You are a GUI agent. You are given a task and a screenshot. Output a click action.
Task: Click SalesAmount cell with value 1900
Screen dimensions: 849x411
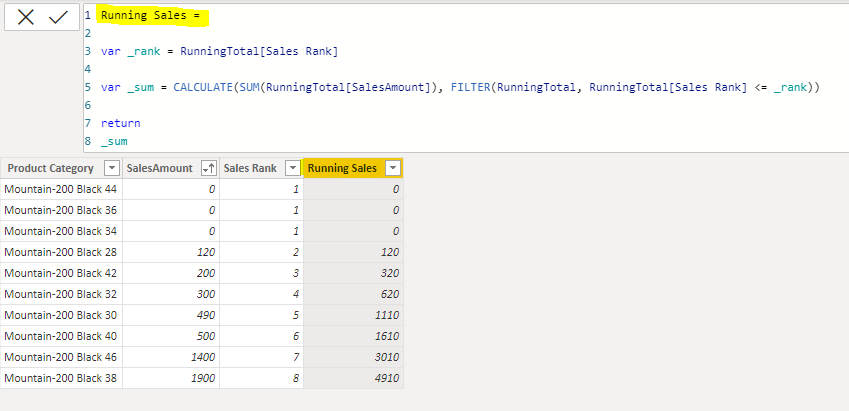[x=171, y=378]
